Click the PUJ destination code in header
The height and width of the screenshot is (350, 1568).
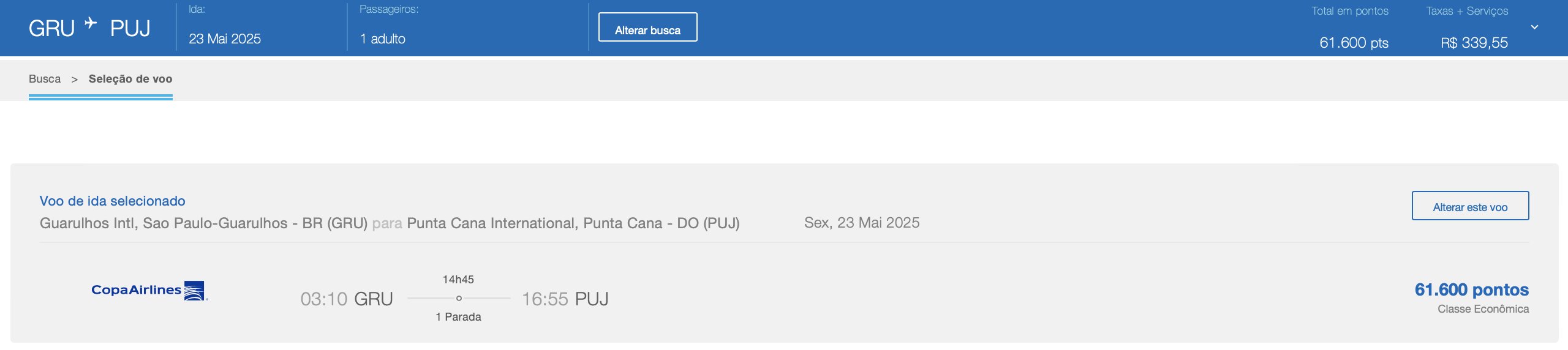tap(130, 29)
